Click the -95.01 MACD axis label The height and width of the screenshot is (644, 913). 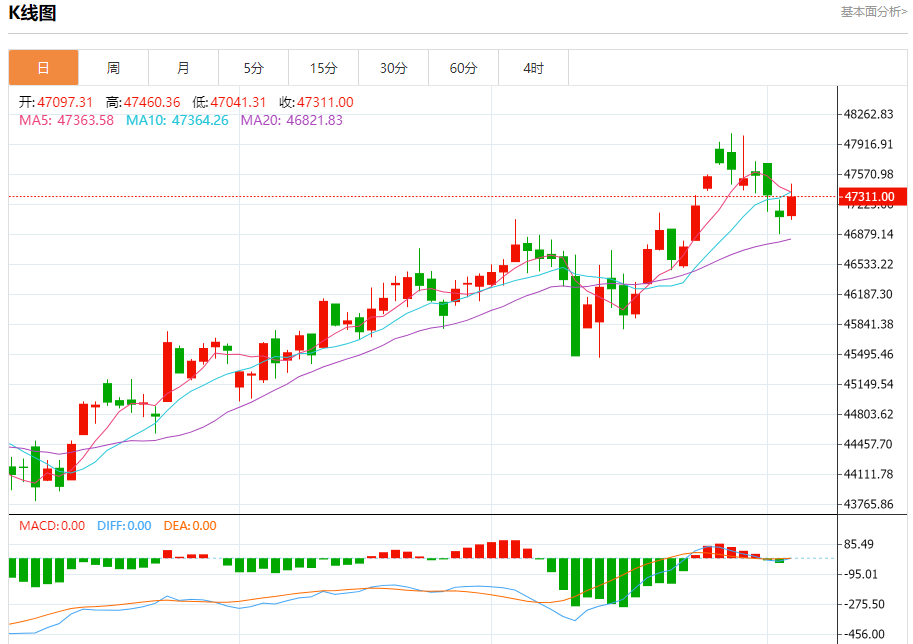[x=861, y=575]
